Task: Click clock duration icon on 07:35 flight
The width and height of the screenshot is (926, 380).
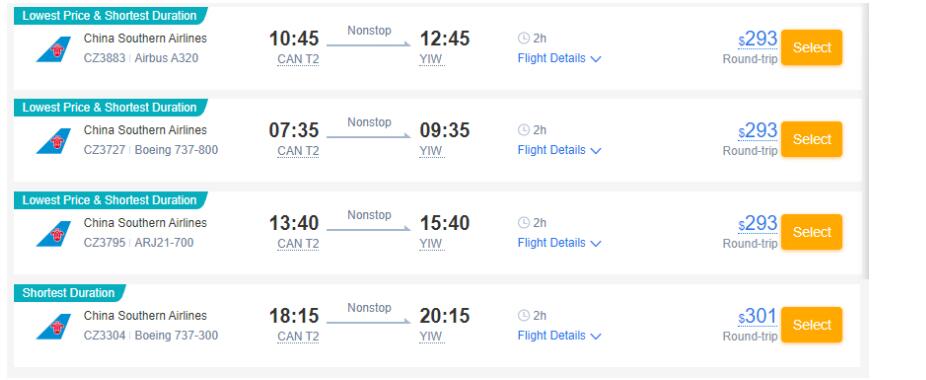Action: click(x=523, y=130)
